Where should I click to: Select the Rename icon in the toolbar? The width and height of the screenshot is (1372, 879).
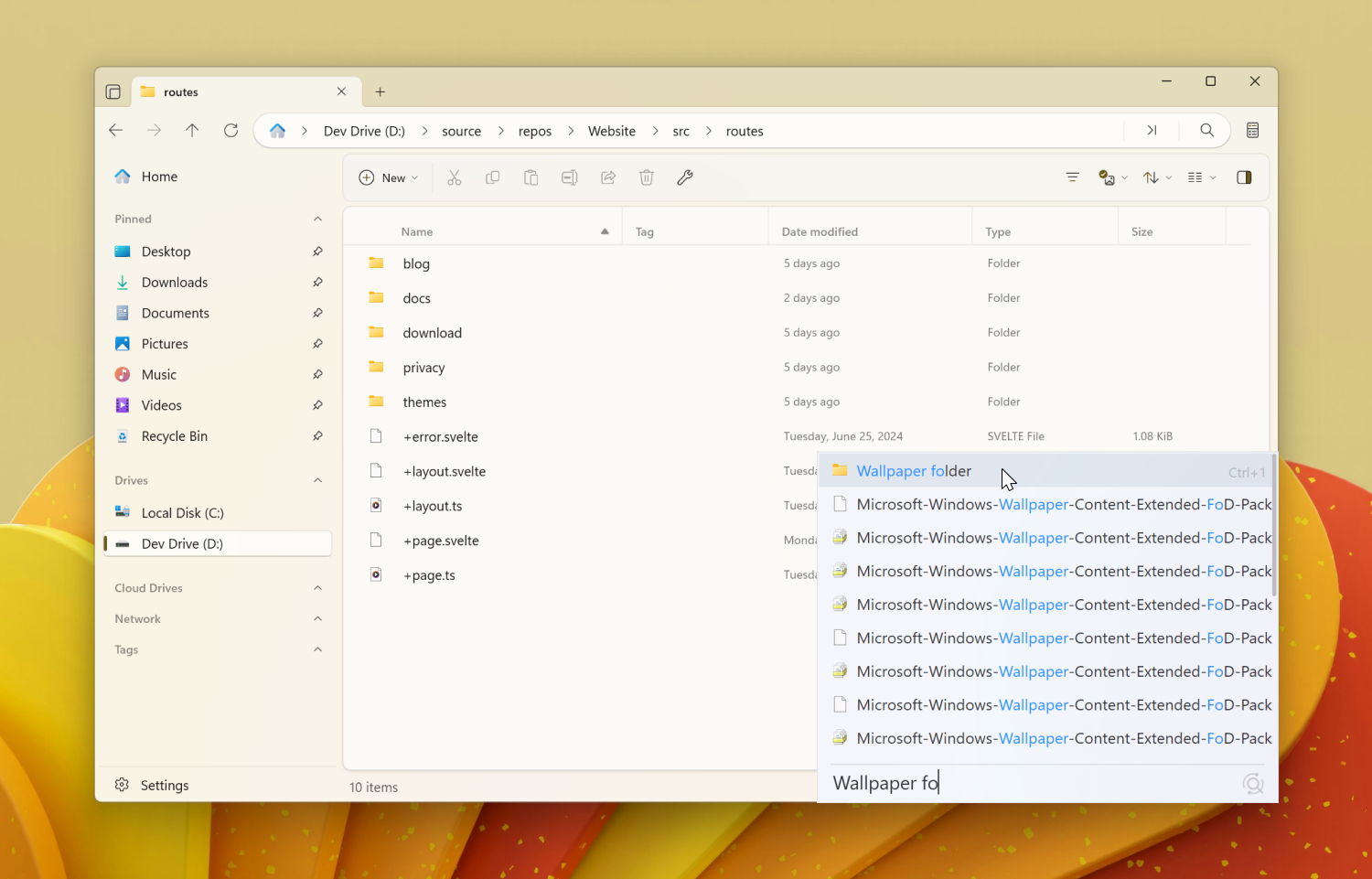(570, 177)
